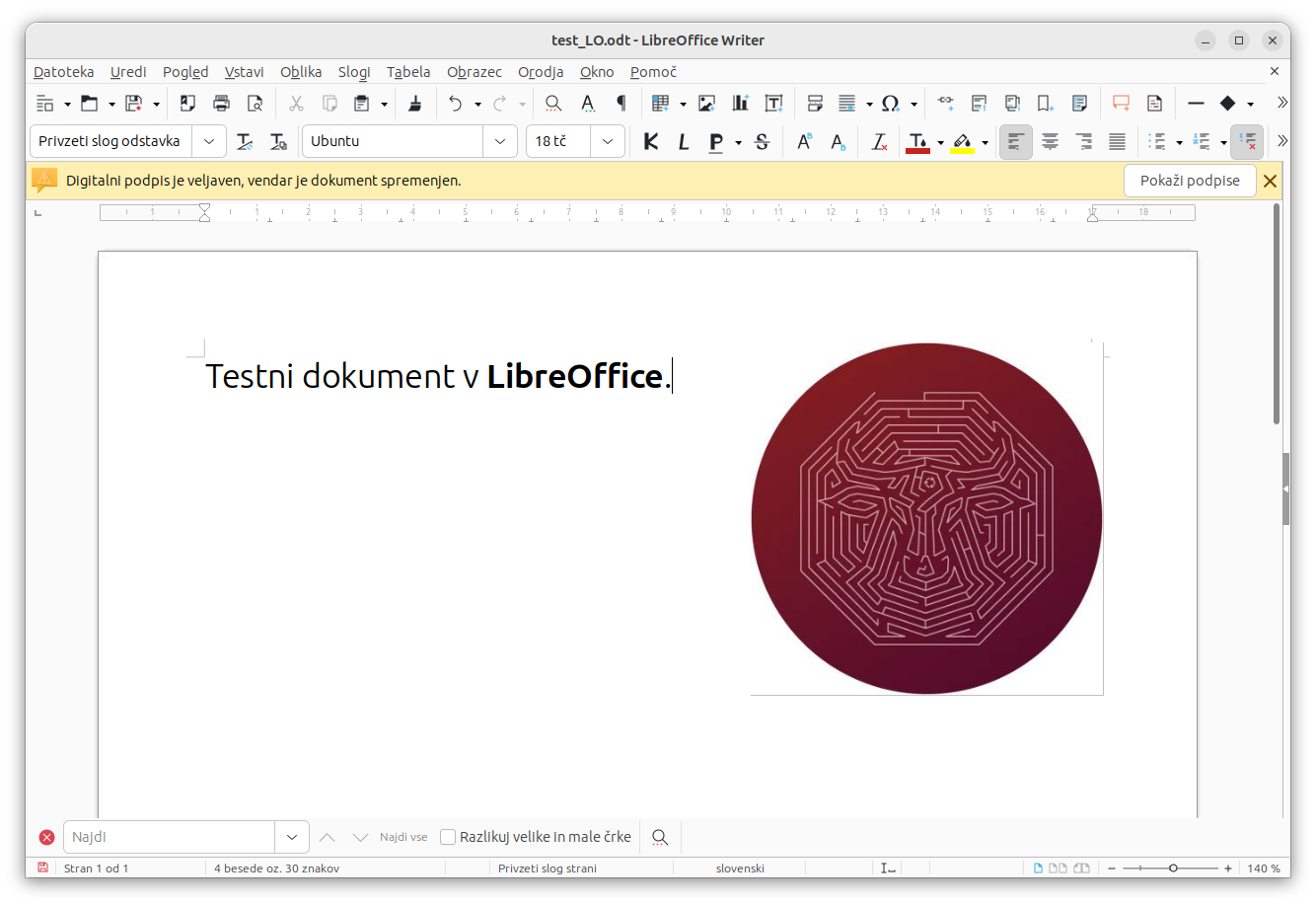Open Oblika menu

point(301,72)
